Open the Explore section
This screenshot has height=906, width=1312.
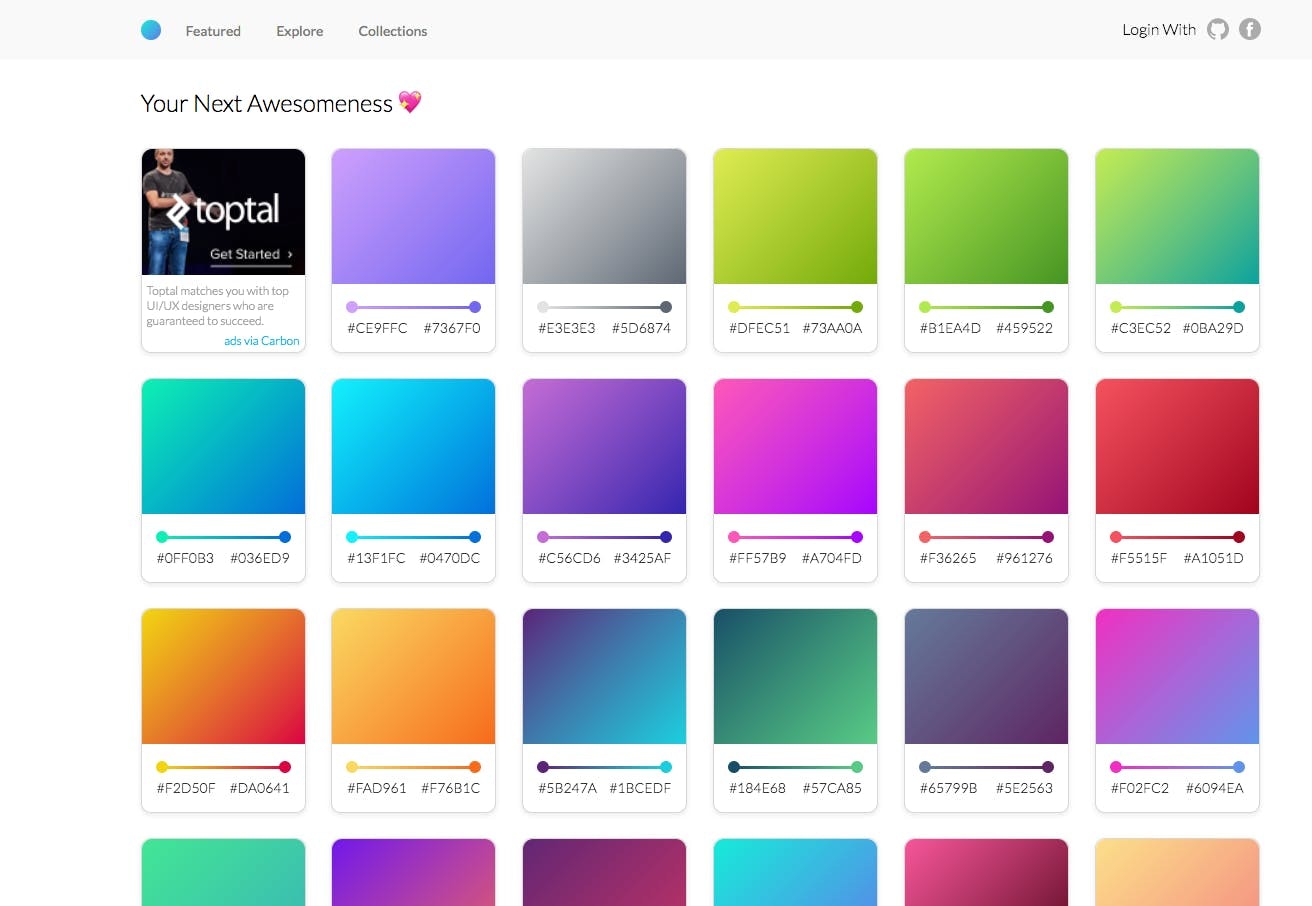tap(299, 31)
